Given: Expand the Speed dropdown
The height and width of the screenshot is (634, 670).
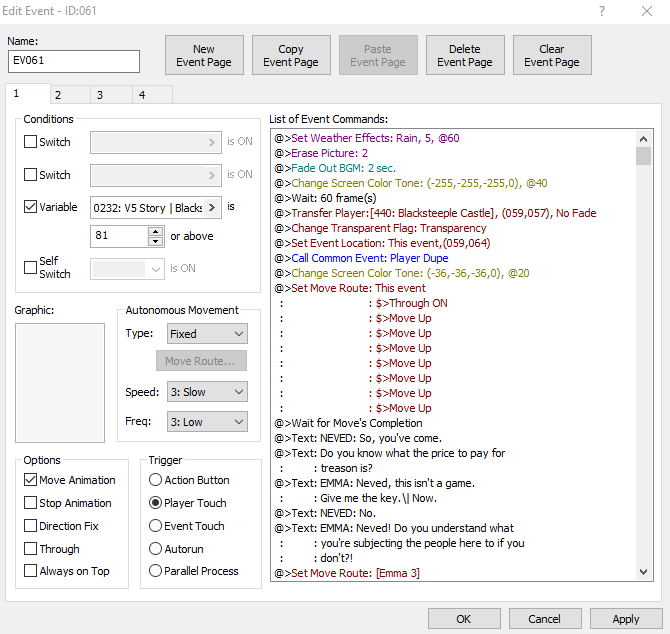Looking at the screenshot, I should coord(206,393).
